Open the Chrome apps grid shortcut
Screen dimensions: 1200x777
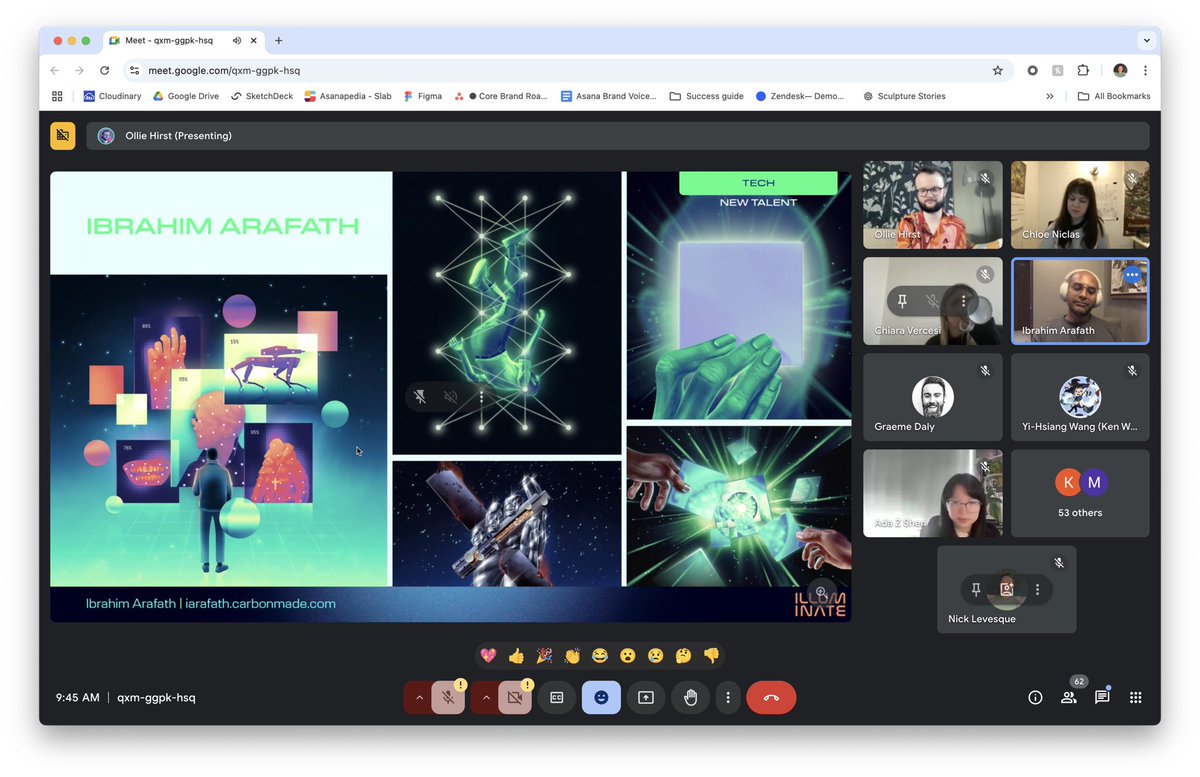57,96
